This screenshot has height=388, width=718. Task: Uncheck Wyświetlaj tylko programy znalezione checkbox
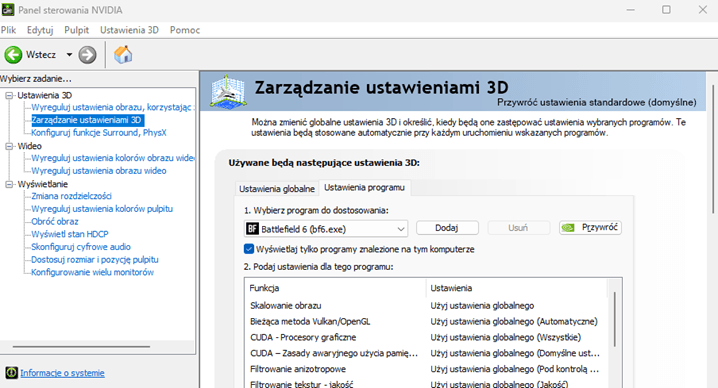249,249
